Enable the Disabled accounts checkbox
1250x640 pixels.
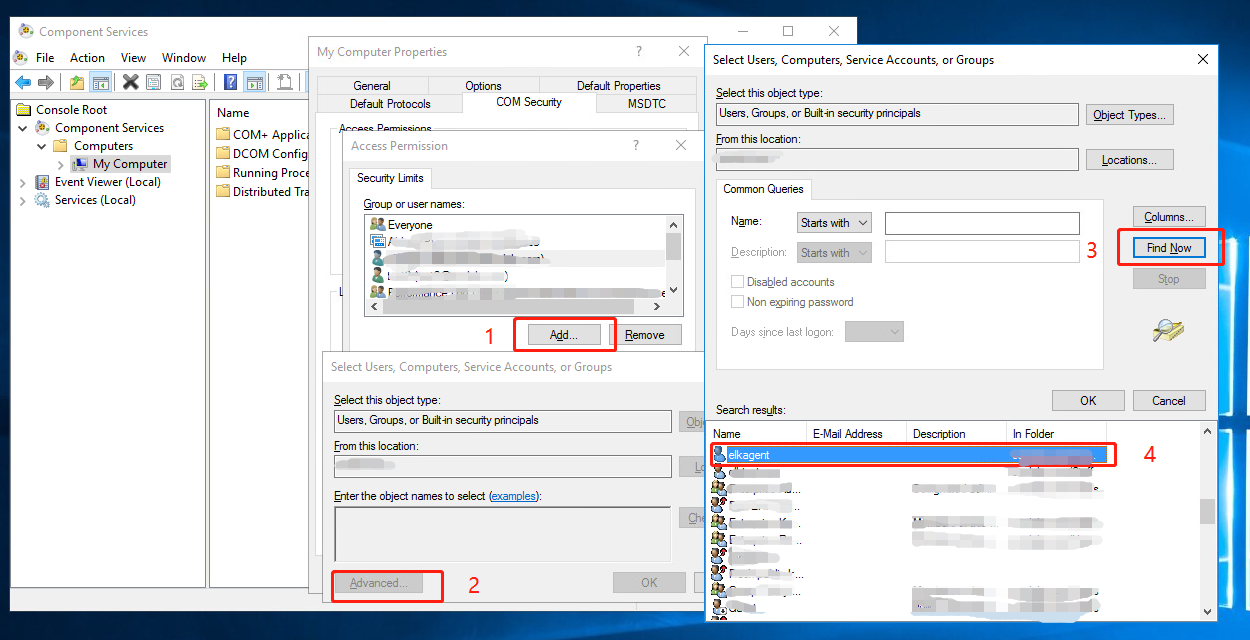(738, 281)
